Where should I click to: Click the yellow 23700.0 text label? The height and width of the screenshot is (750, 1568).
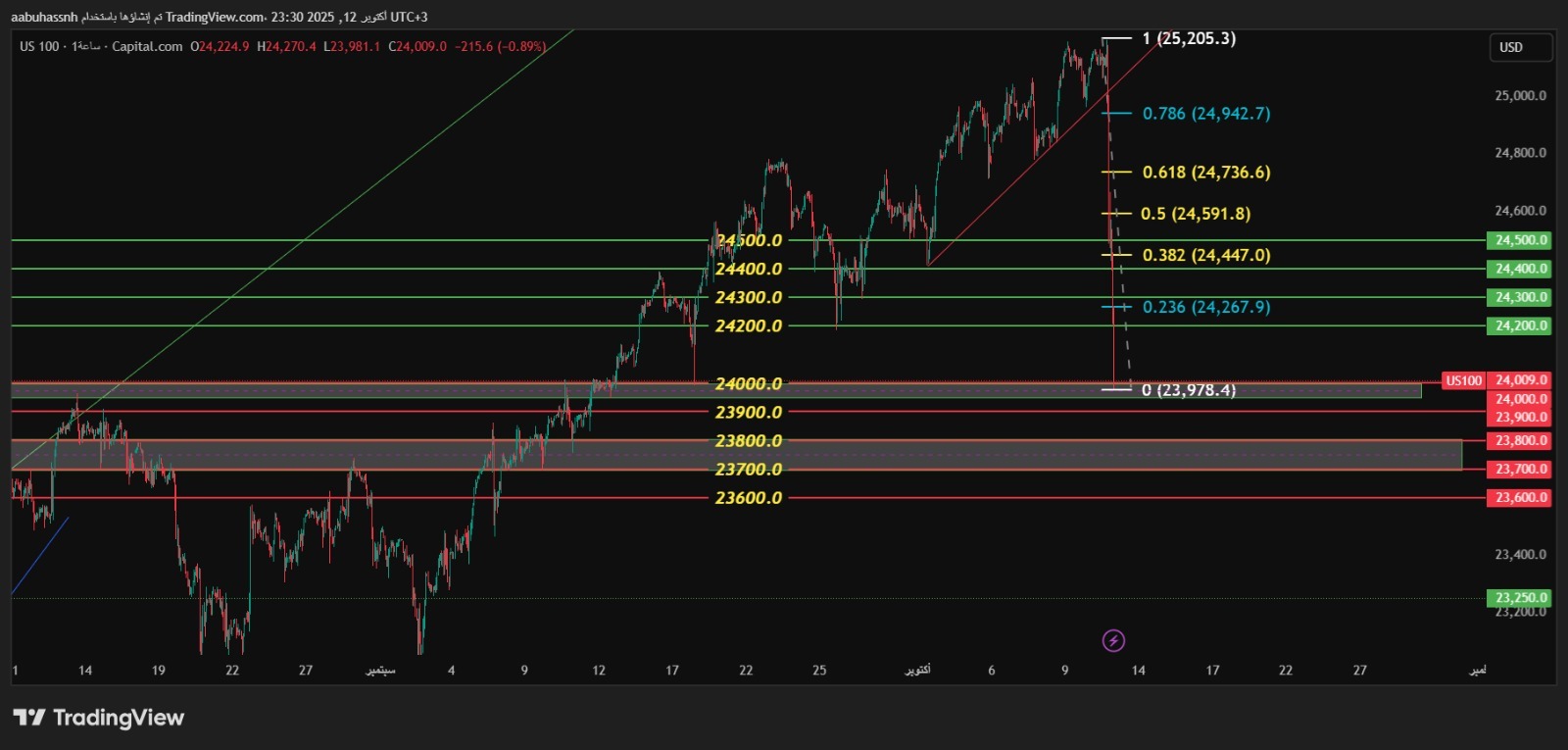click(x=749, y=470)
